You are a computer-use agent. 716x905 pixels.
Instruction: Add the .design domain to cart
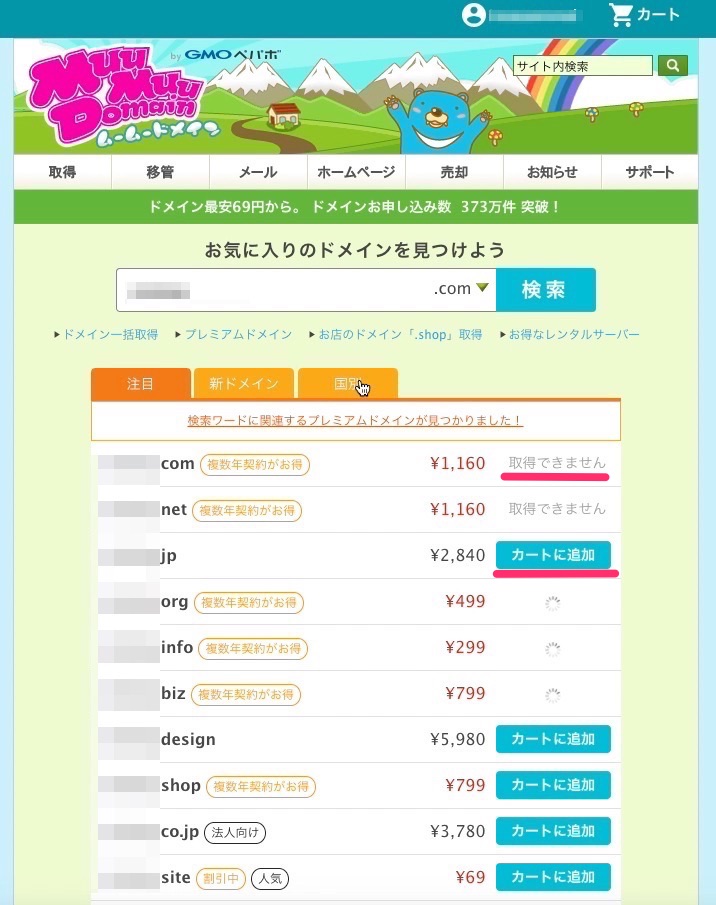[x=553, y=739]
